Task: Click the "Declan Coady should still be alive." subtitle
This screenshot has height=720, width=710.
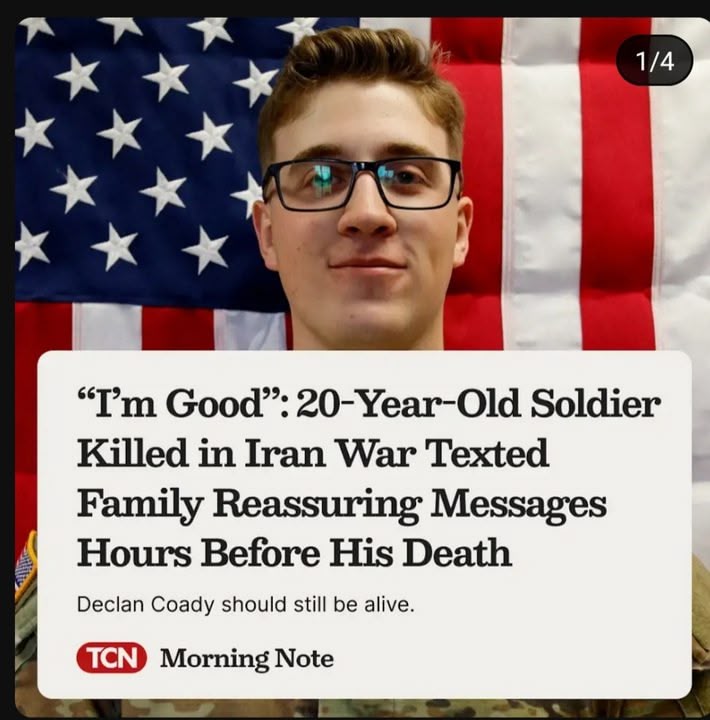Action: coord(245,604)
